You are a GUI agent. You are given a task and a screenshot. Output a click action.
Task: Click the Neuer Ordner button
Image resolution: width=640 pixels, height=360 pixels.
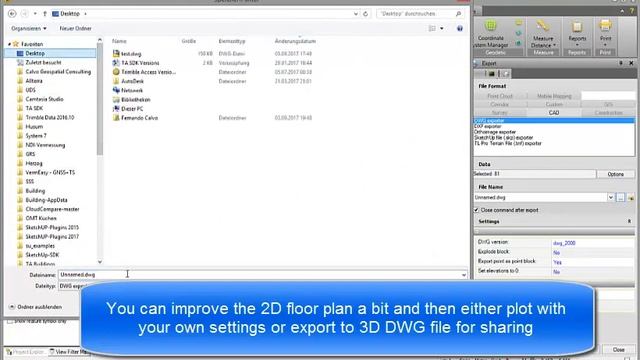[x=76, y=28]
